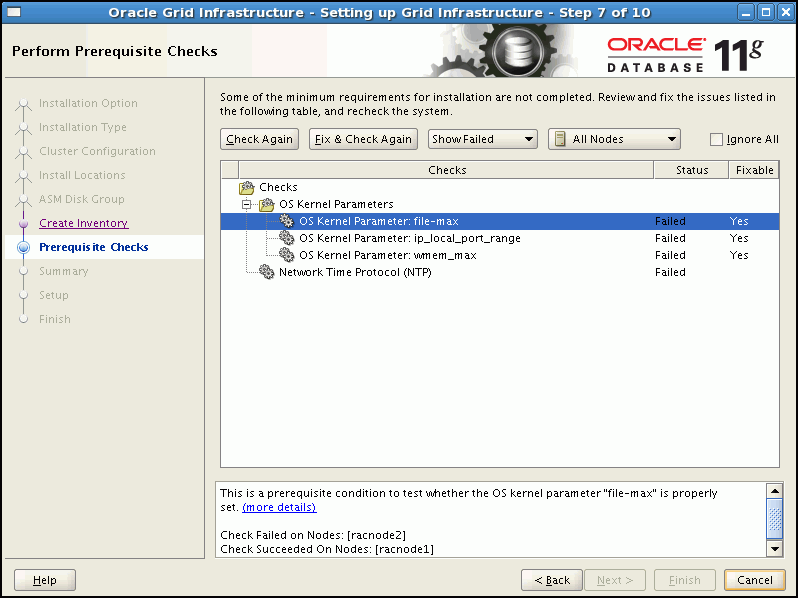The width and height of the screenshot is (798, 598).
Task: Click the gear icon beside ip_local_port_range
Action: (287, 238)
